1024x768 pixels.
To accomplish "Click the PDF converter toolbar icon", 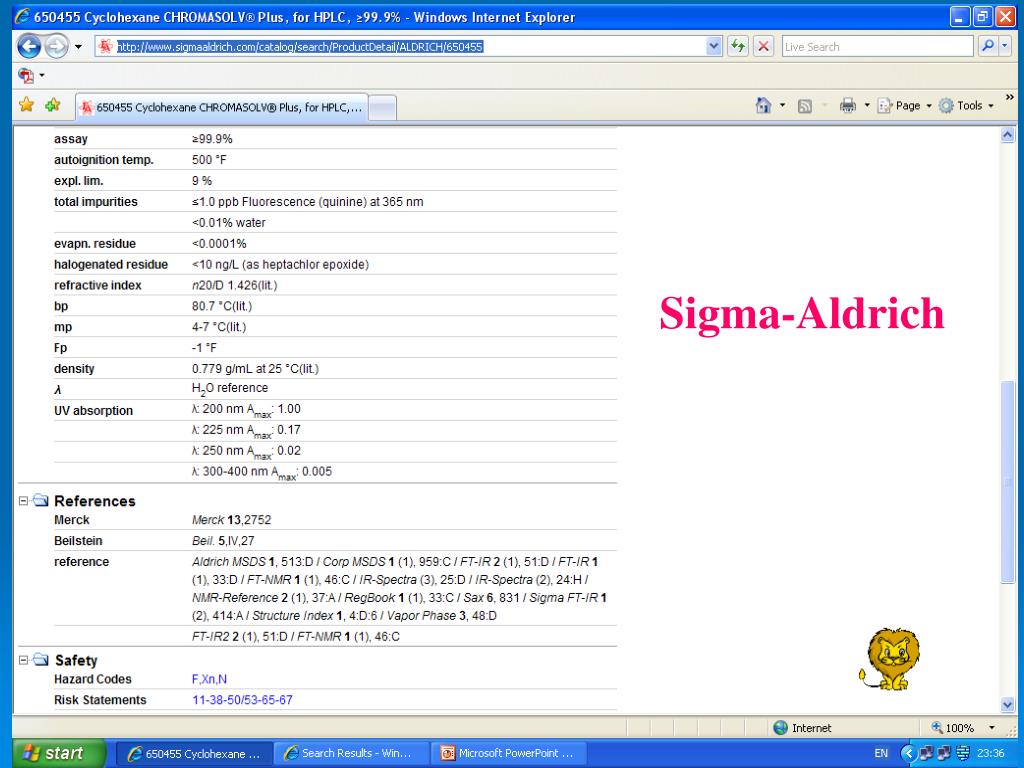I will point(26,76).
